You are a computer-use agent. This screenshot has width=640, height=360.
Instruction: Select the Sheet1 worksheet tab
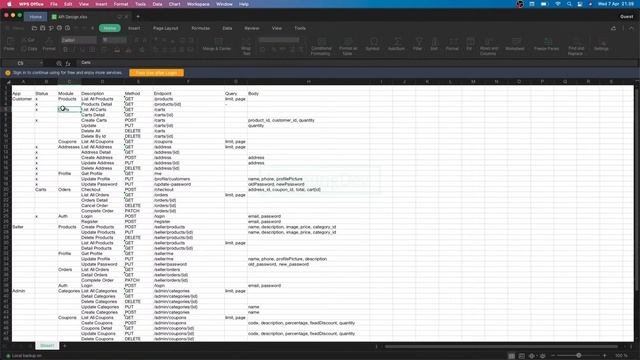click(x=47, y=346)
